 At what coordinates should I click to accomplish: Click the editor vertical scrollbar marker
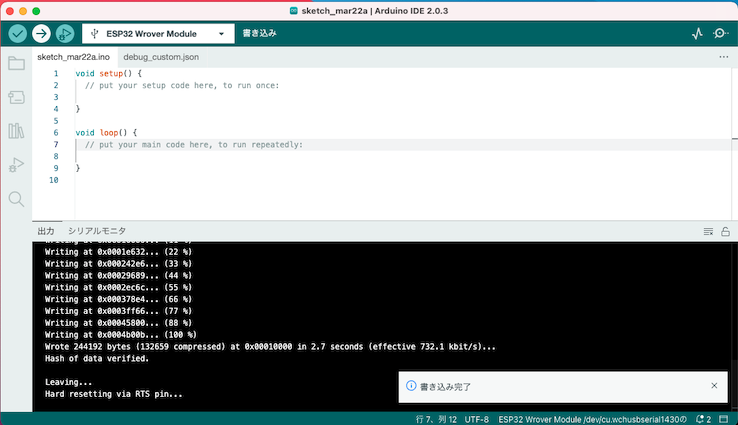coord(735,138)
